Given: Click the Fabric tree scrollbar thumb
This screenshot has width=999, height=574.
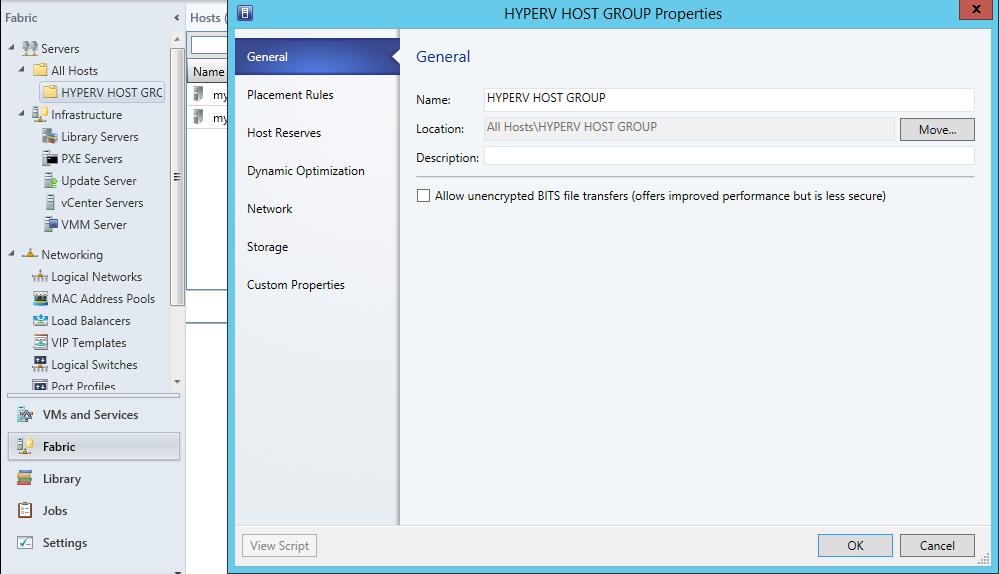Looking at the screenshot, I should coord(177,177).
